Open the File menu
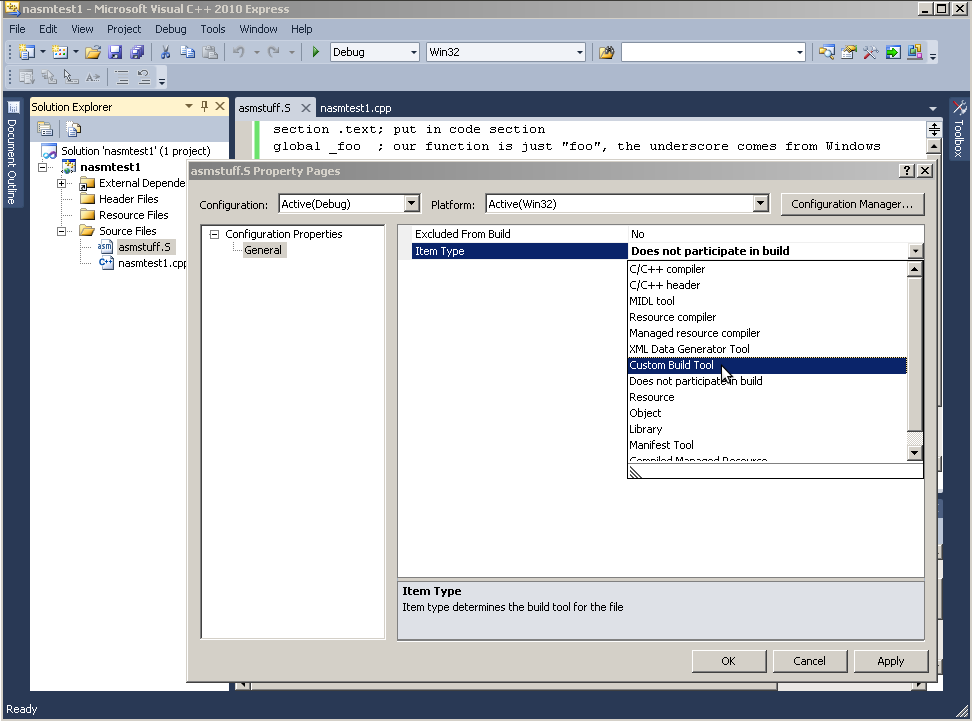This screenshot has height=721, width=972. tap(17, 29)
